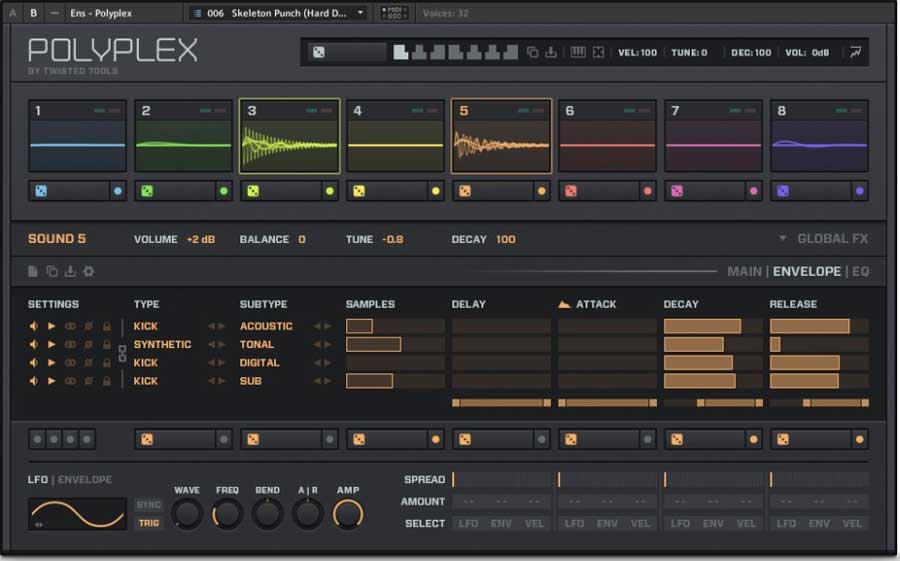
Task: Open the keyboard mapping icon in top toolbar
Action: click(x=578, y=52)
